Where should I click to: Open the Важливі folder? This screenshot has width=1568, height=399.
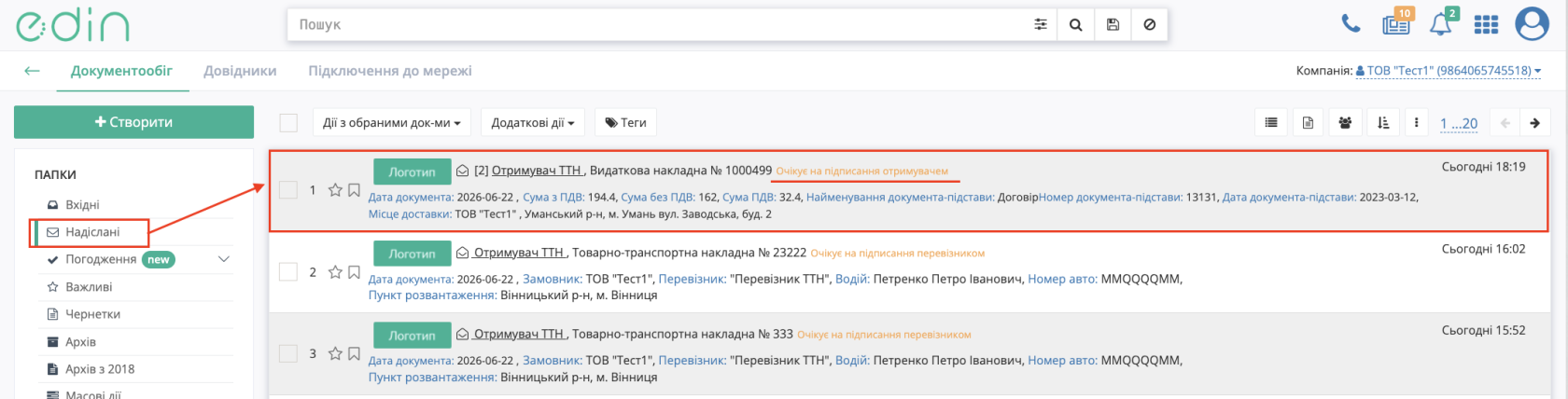[x=89, y=287]
